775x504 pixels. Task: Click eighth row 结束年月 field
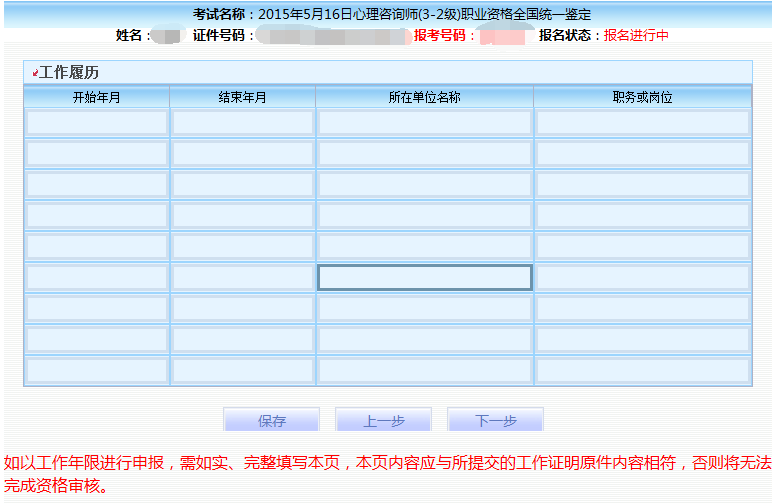(242, 340)
